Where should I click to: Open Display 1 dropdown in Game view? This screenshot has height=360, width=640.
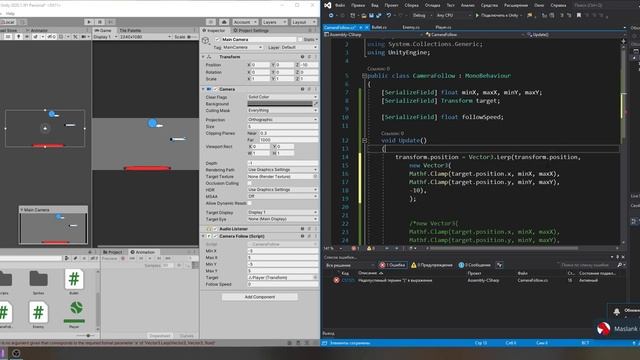pos(105,37)
